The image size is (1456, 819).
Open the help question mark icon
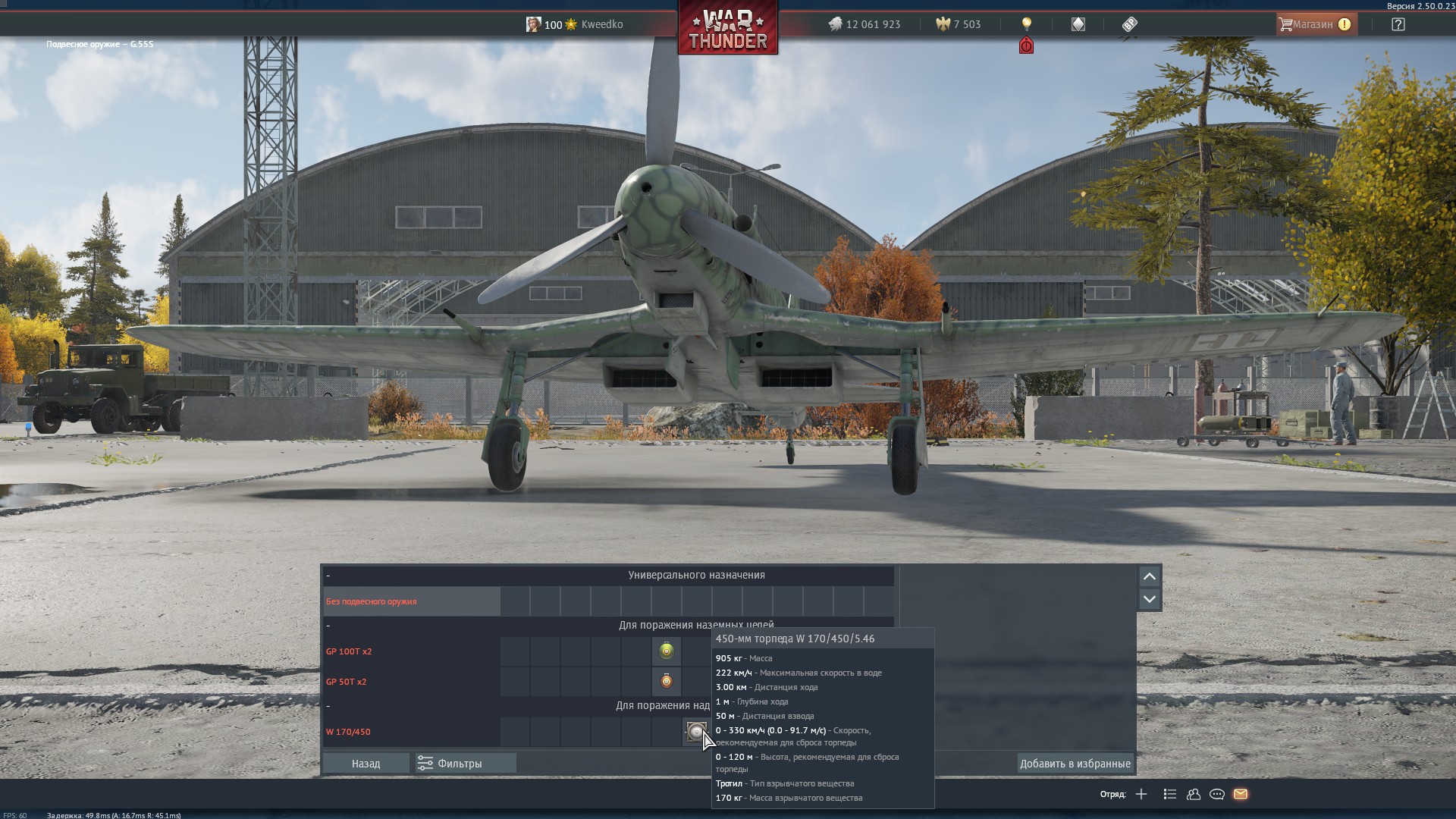pos(1398,24)
